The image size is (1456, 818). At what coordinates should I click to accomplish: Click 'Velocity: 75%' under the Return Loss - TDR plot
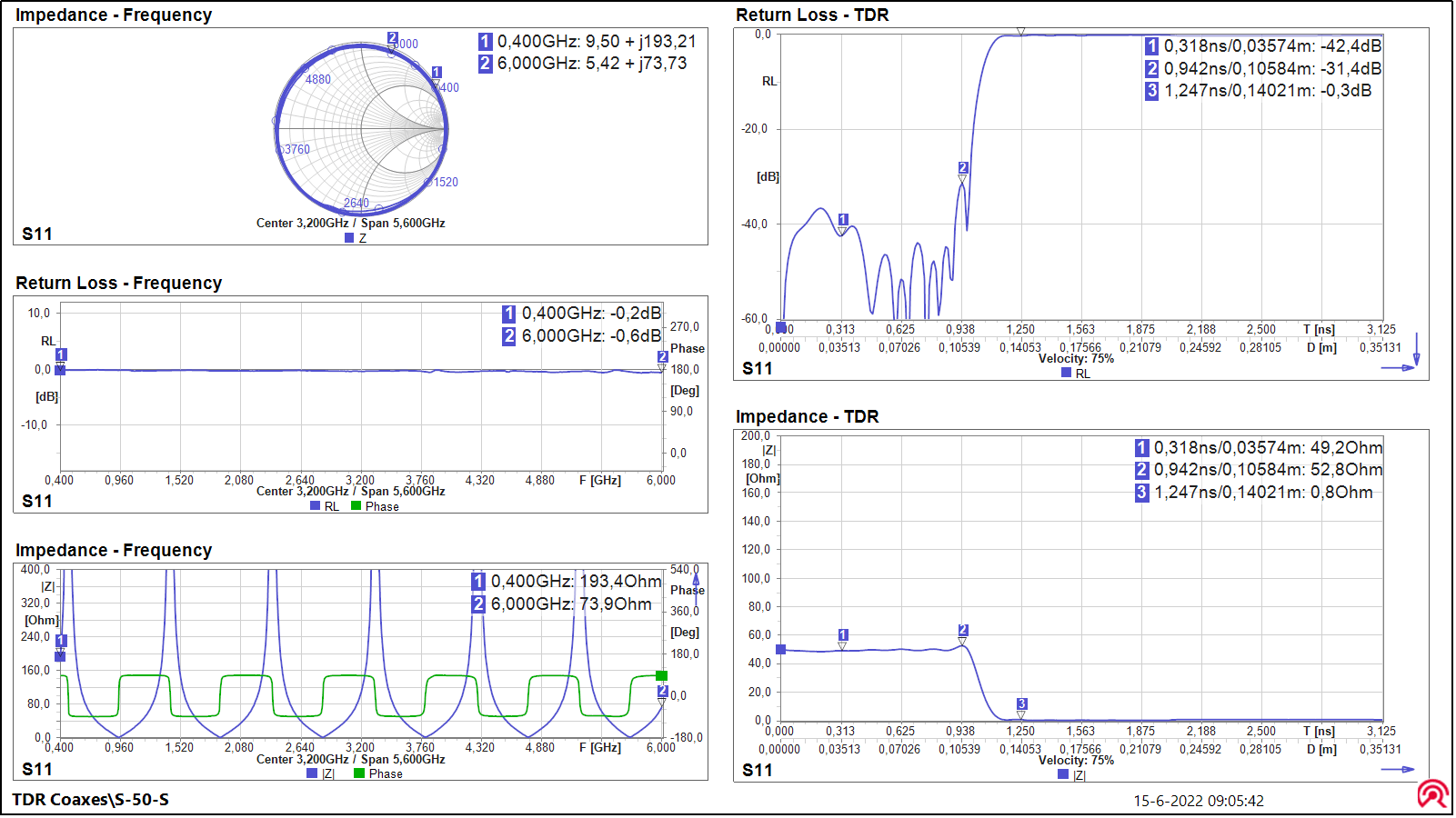click(x=1076, y=359)
